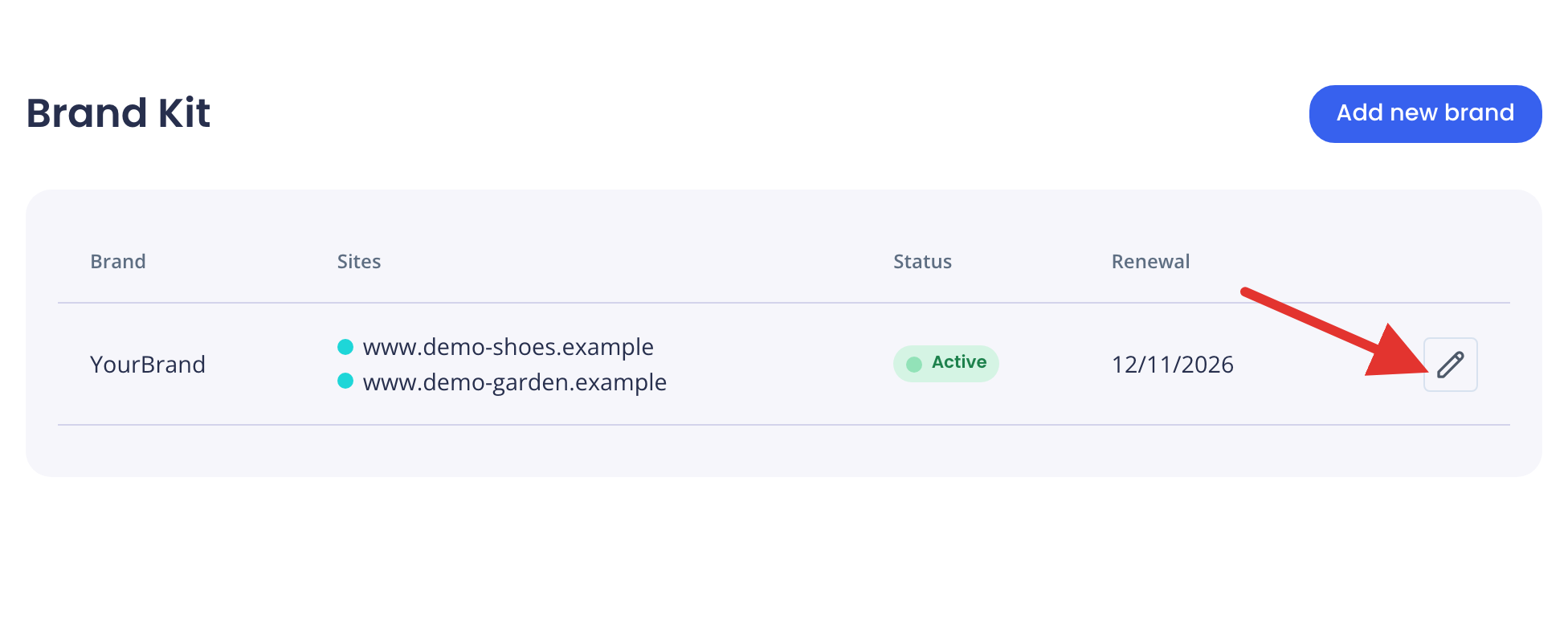Select the YourBrand brand name
Screen dimensions: 1568x620
[x=148, y=365]
